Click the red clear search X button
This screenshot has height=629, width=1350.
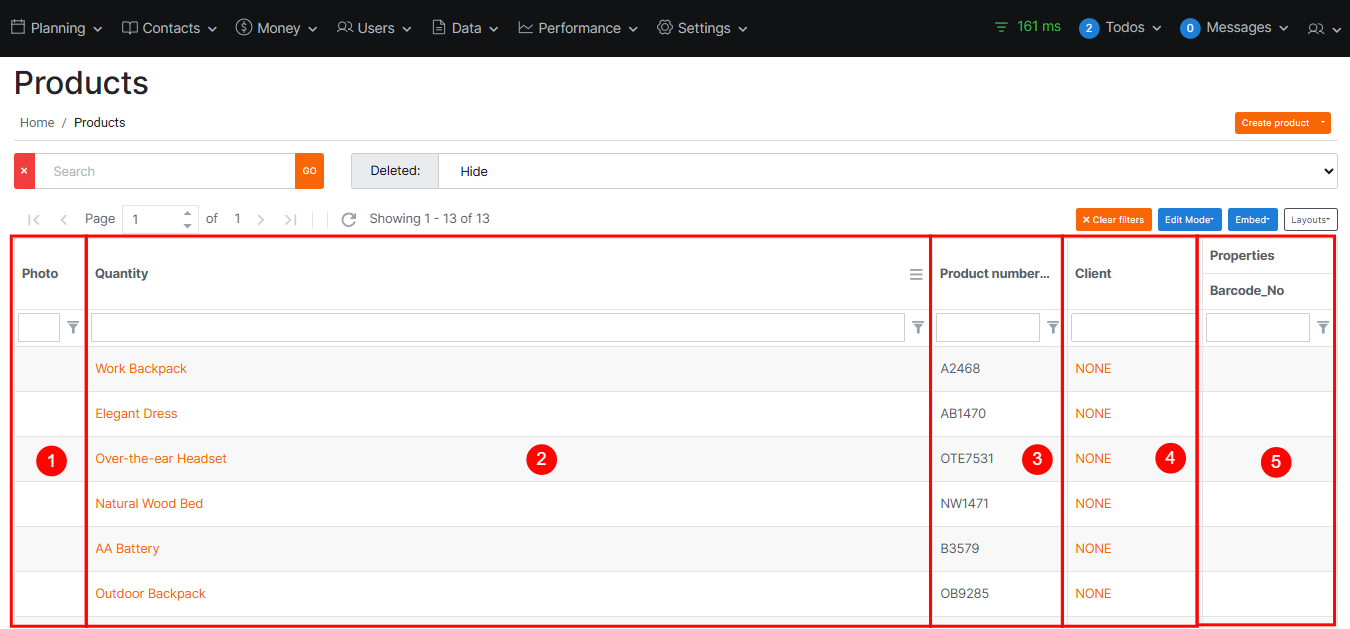coord(24,171)
